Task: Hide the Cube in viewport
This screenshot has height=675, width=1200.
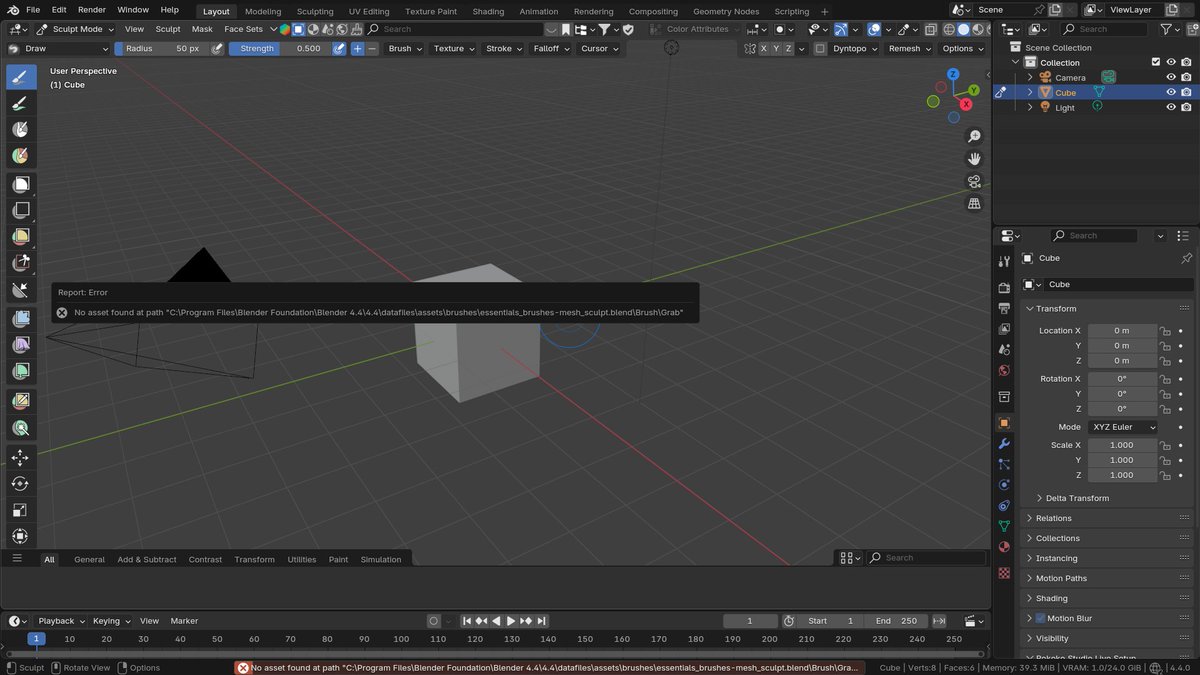Action: (1171, 92)
